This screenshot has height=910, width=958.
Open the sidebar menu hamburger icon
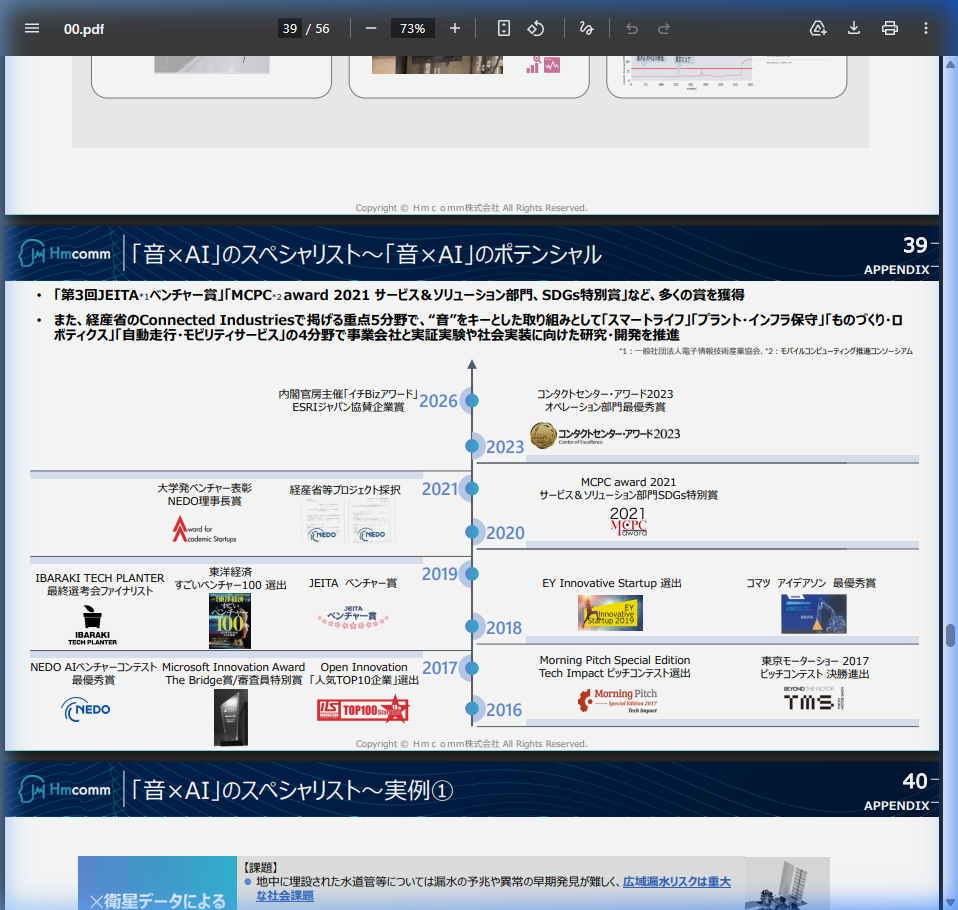[32, 28]
